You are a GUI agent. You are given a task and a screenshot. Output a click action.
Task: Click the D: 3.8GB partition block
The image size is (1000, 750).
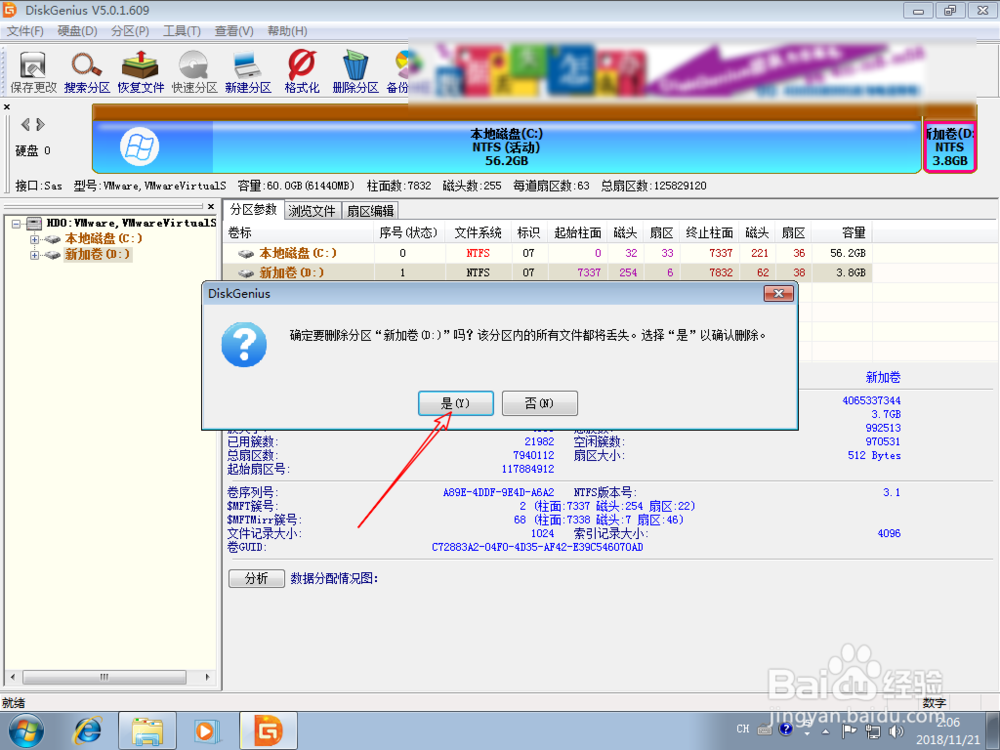[950, 147]
